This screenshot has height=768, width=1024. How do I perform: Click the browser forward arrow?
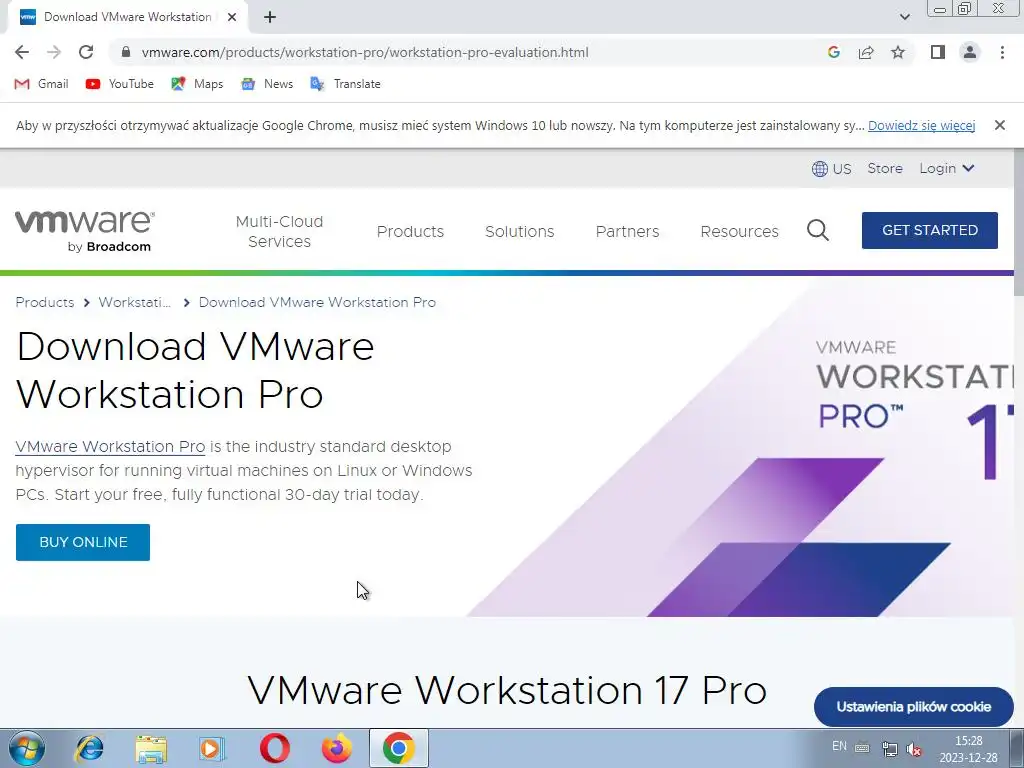54,52
